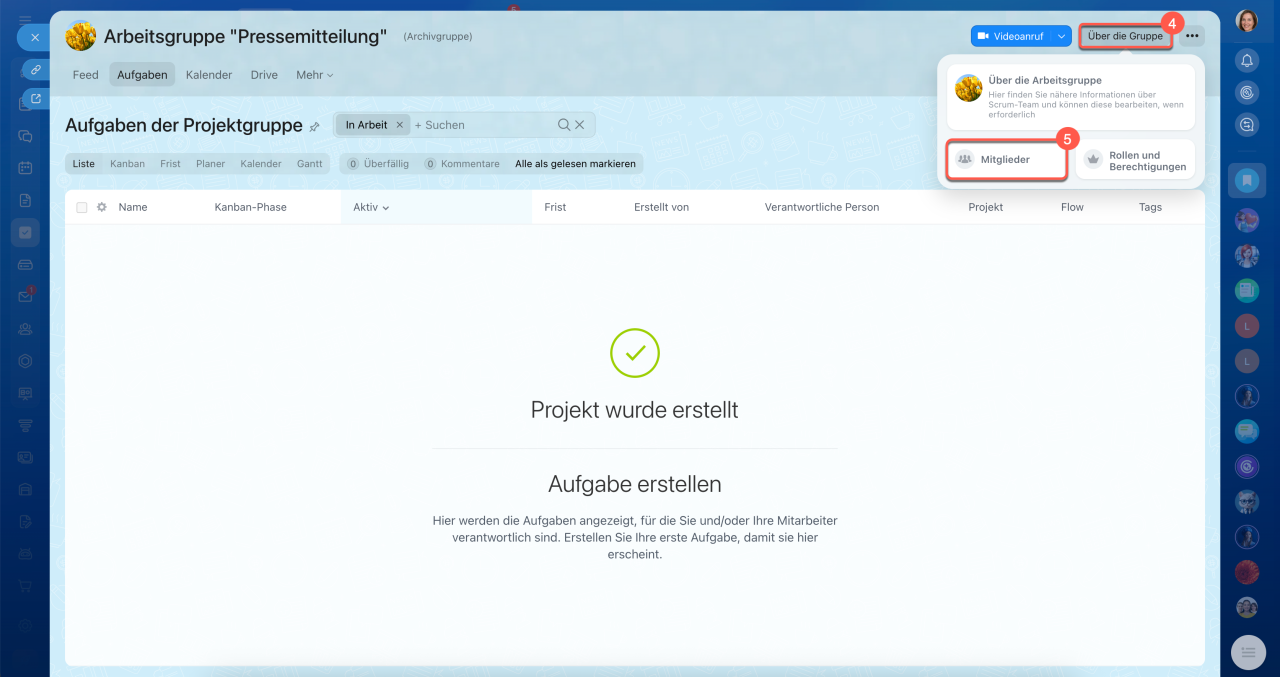Copy link using the chain icon
The width and height of the screenshot is (1280, 677).
pyautogui.click(x=35, y=69)
